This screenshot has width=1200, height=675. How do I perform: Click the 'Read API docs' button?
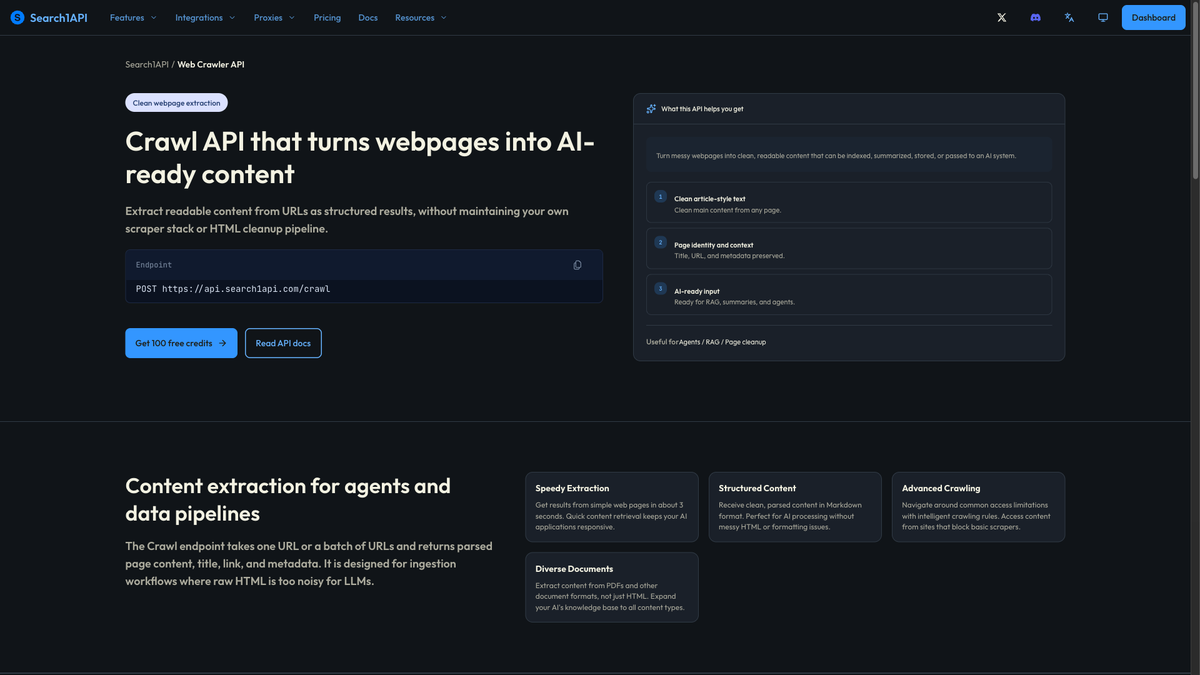point(283,343)
